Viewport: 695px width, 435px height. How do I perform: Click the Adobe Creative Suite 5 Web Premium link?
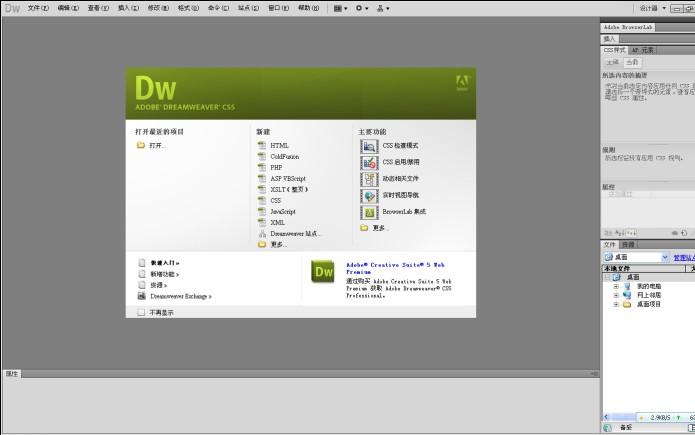tap(395, 268)
